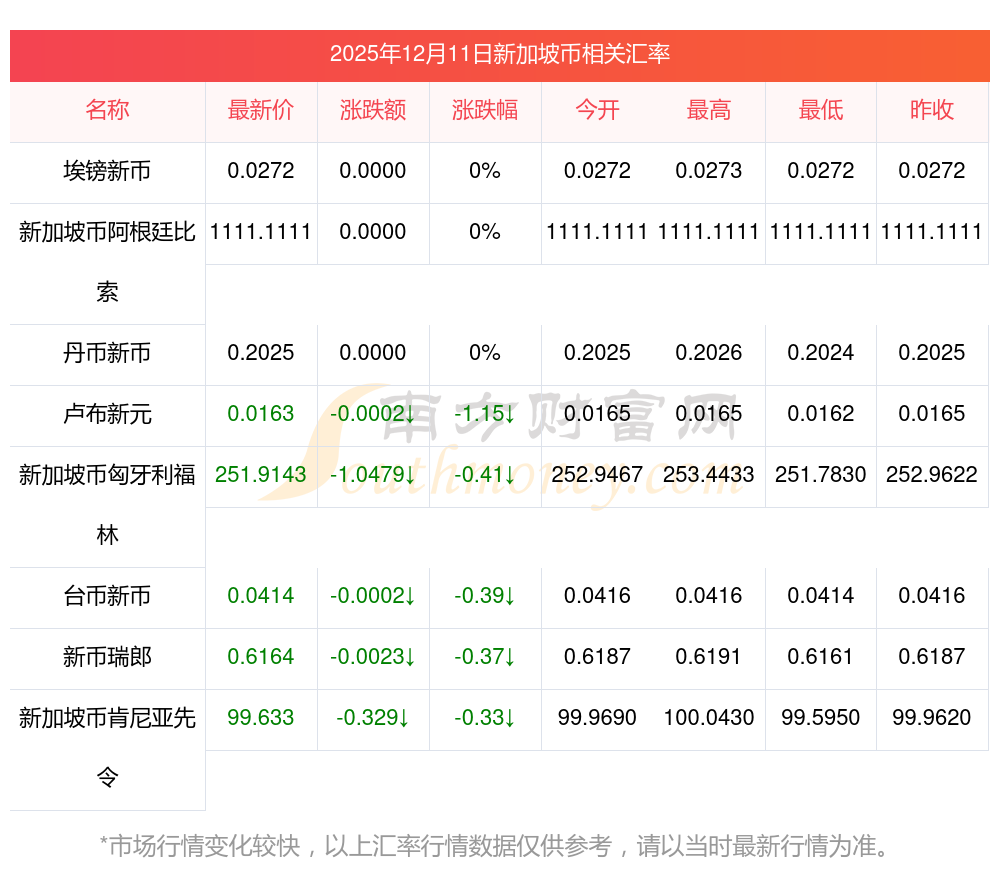The height and width of the screenshot is (877, 1000).
Task: Select the 最新价 column header
Action: pos(261,111)
